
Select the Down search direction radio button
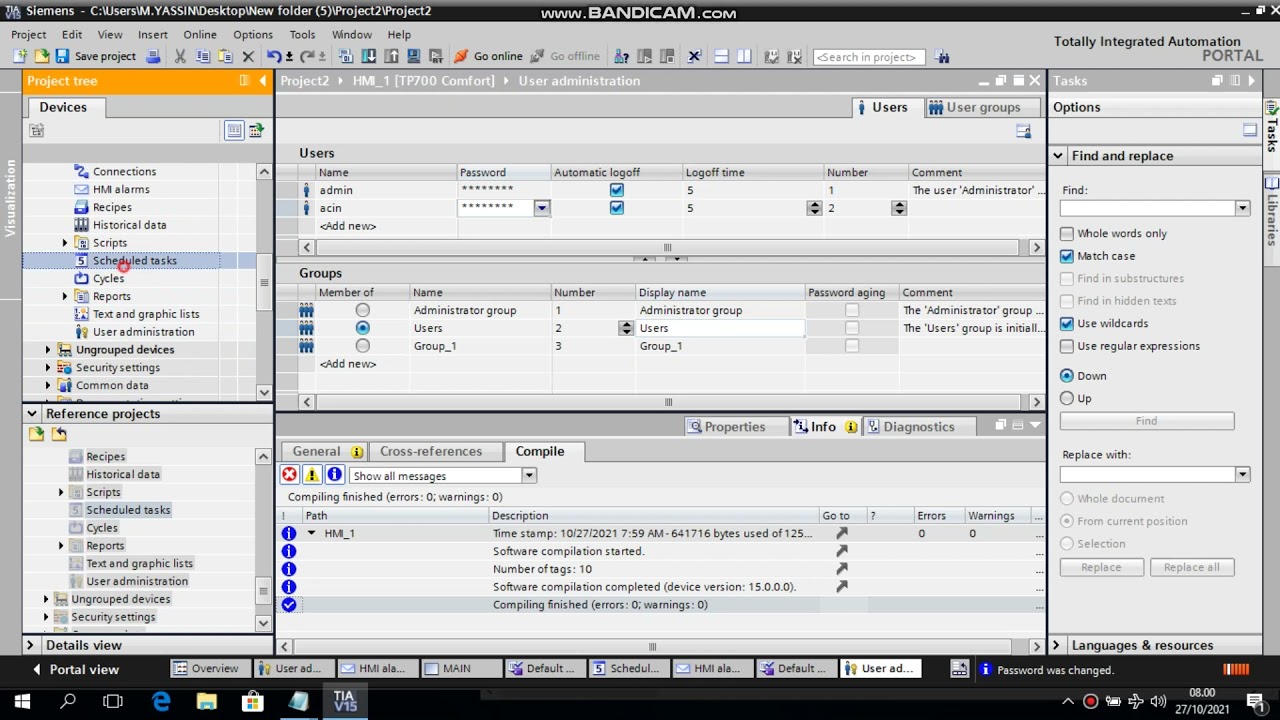click(x=1067, y=376)
